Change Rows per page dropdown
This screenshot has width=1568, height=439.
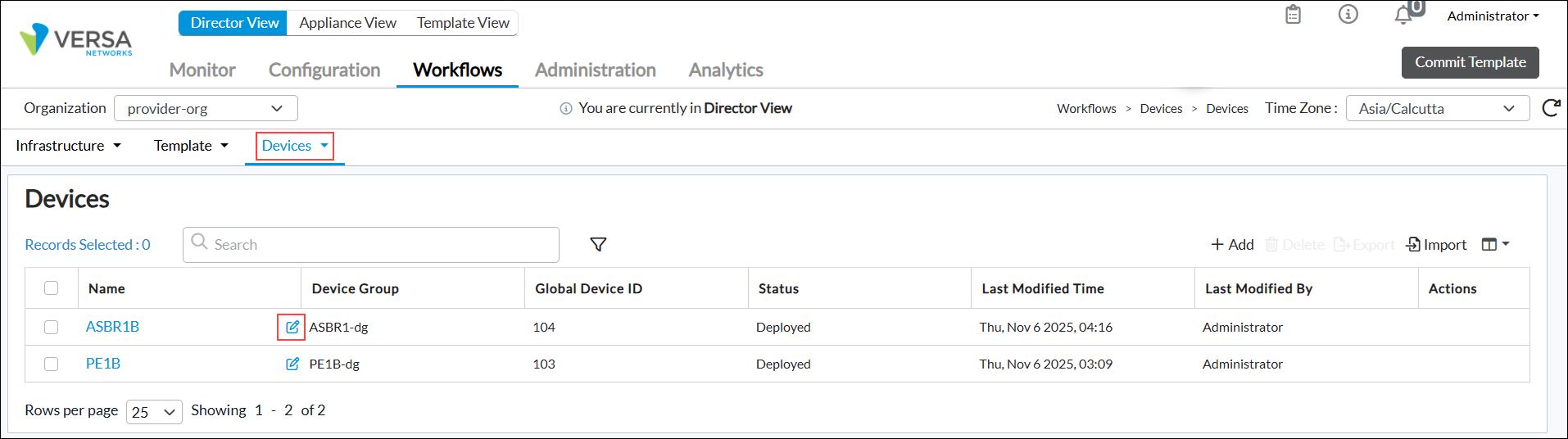point(154,411)
